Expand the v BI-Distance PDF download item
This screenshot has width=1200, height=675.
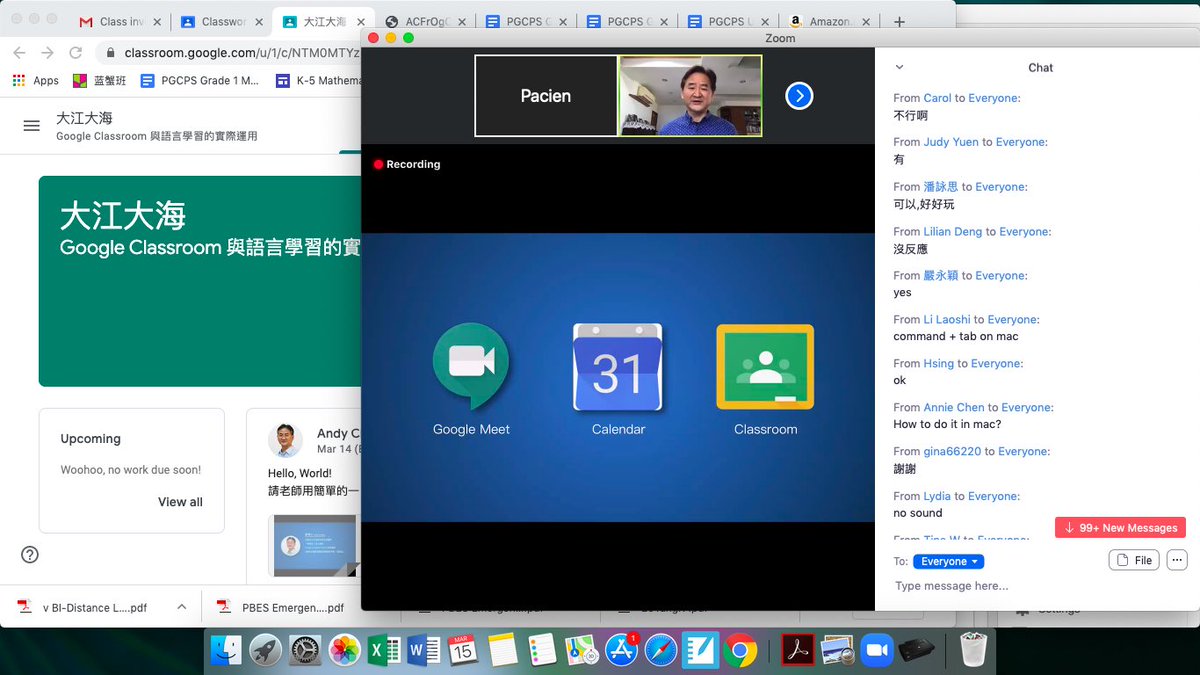[x=181, y=606]
